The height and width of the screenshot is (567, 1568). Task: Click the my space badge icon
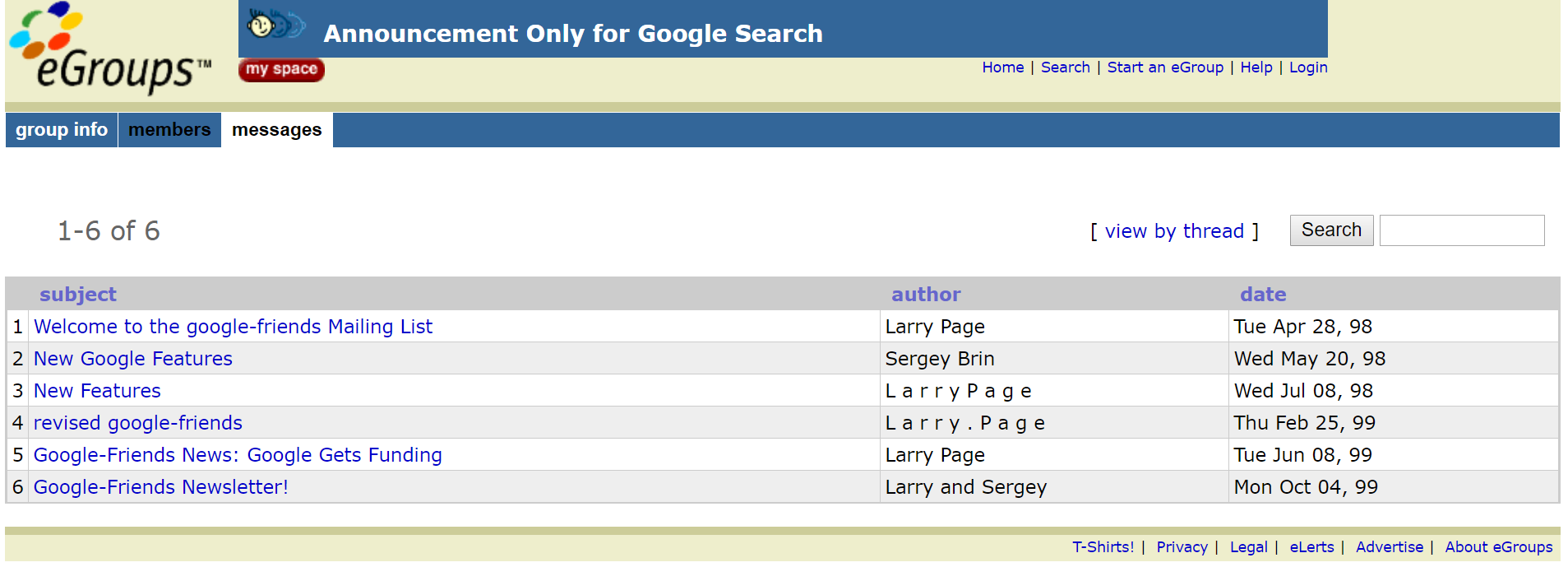point(281,69)
